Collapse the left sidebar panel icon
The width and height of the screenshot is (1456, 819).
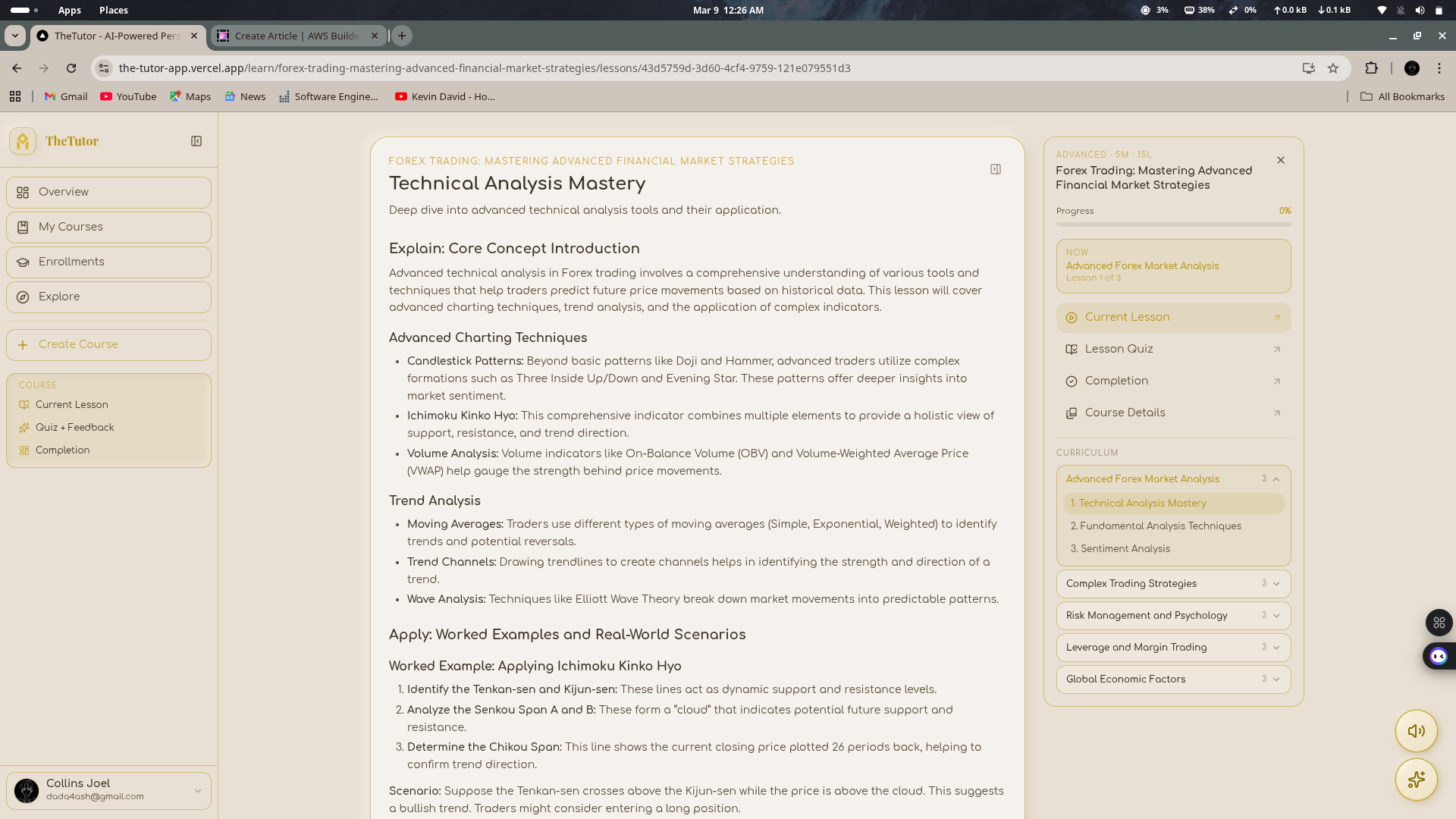(196, 141)
